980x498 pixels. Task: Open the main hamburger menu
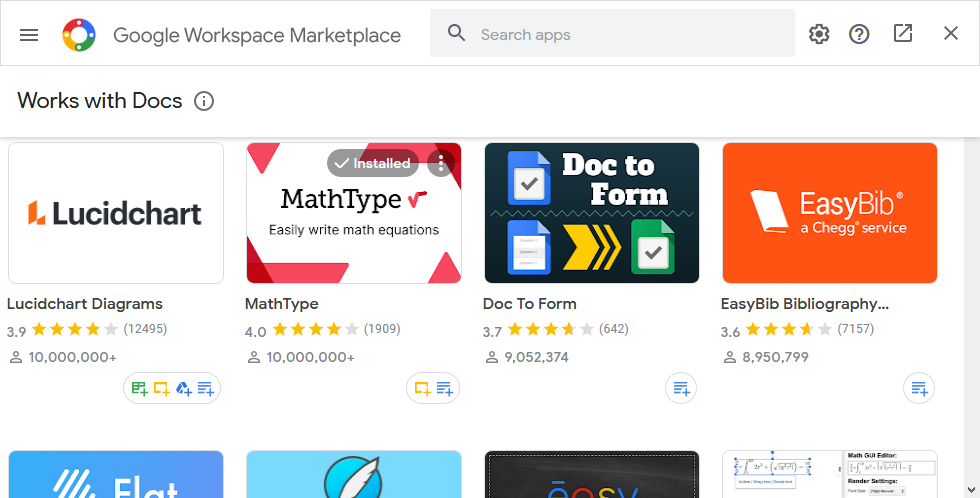click(29, 35)
